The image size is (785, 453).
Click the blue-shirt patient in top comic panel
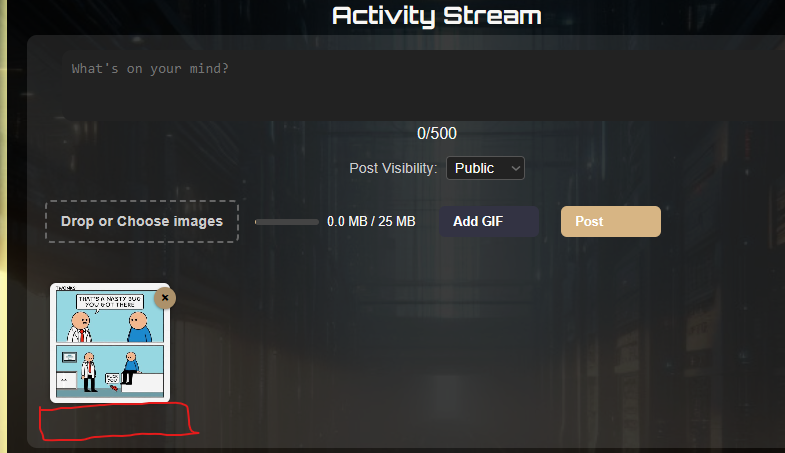tap(139, 327)
